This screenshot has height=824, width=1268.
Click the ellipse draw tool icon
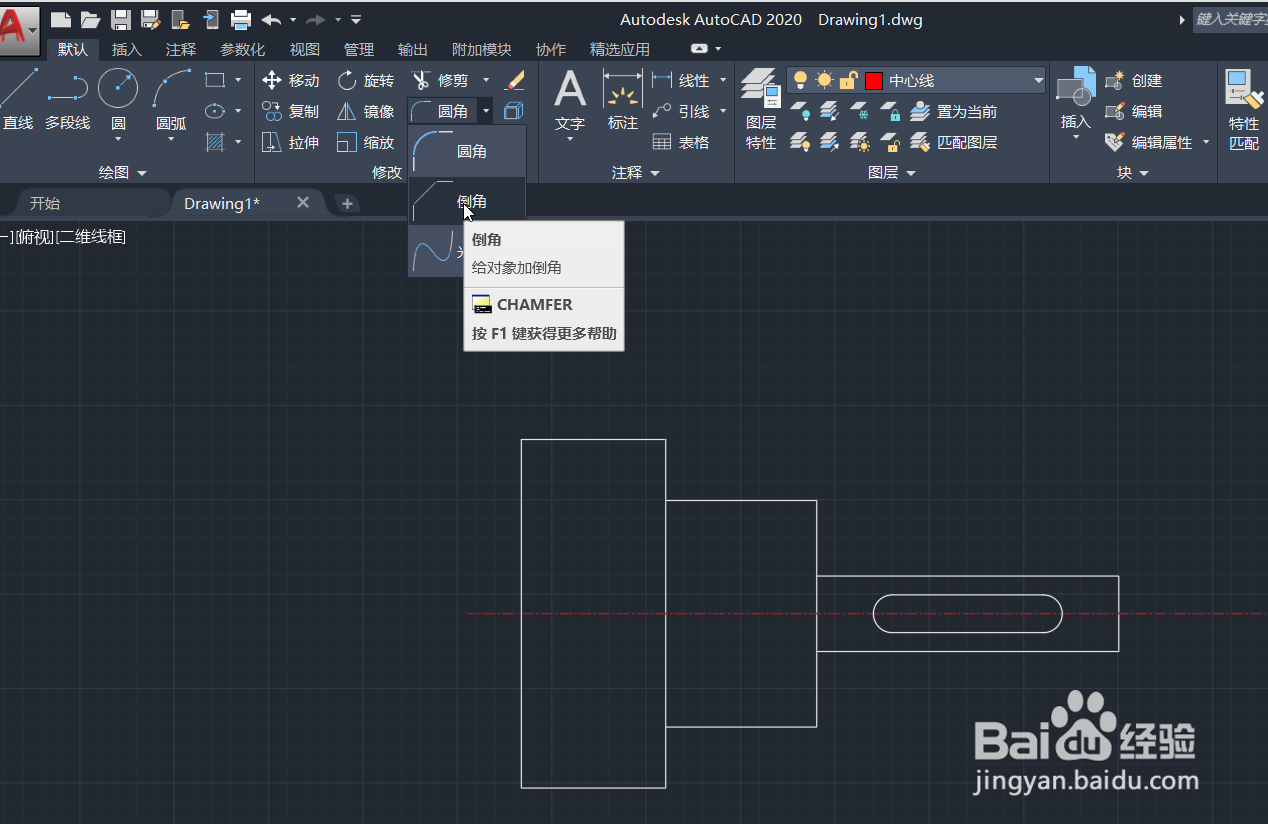(215, 111)
